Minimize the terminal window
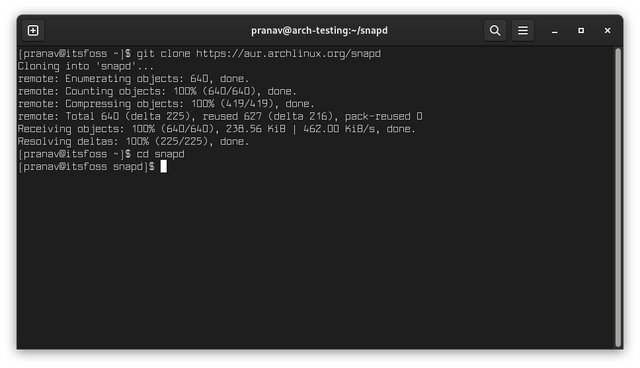The width and height of the screenshot is (640, 368). pyautogui.click(x=554, y=31)
